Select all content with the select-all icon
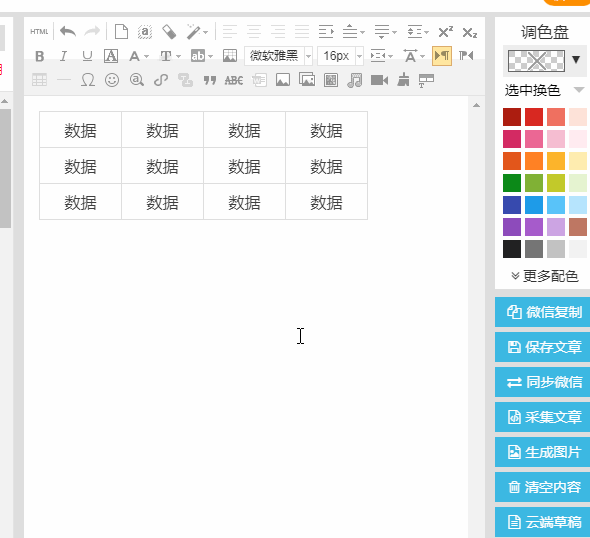 coord(145,32)
